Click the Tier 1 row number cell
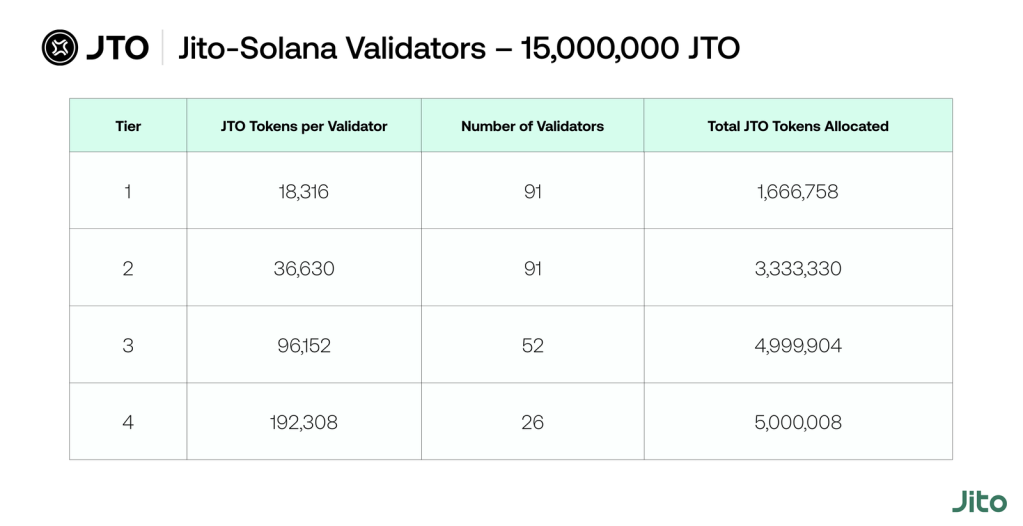The height and width of the screenshot is (526, 1023). (x=128, y=191)
